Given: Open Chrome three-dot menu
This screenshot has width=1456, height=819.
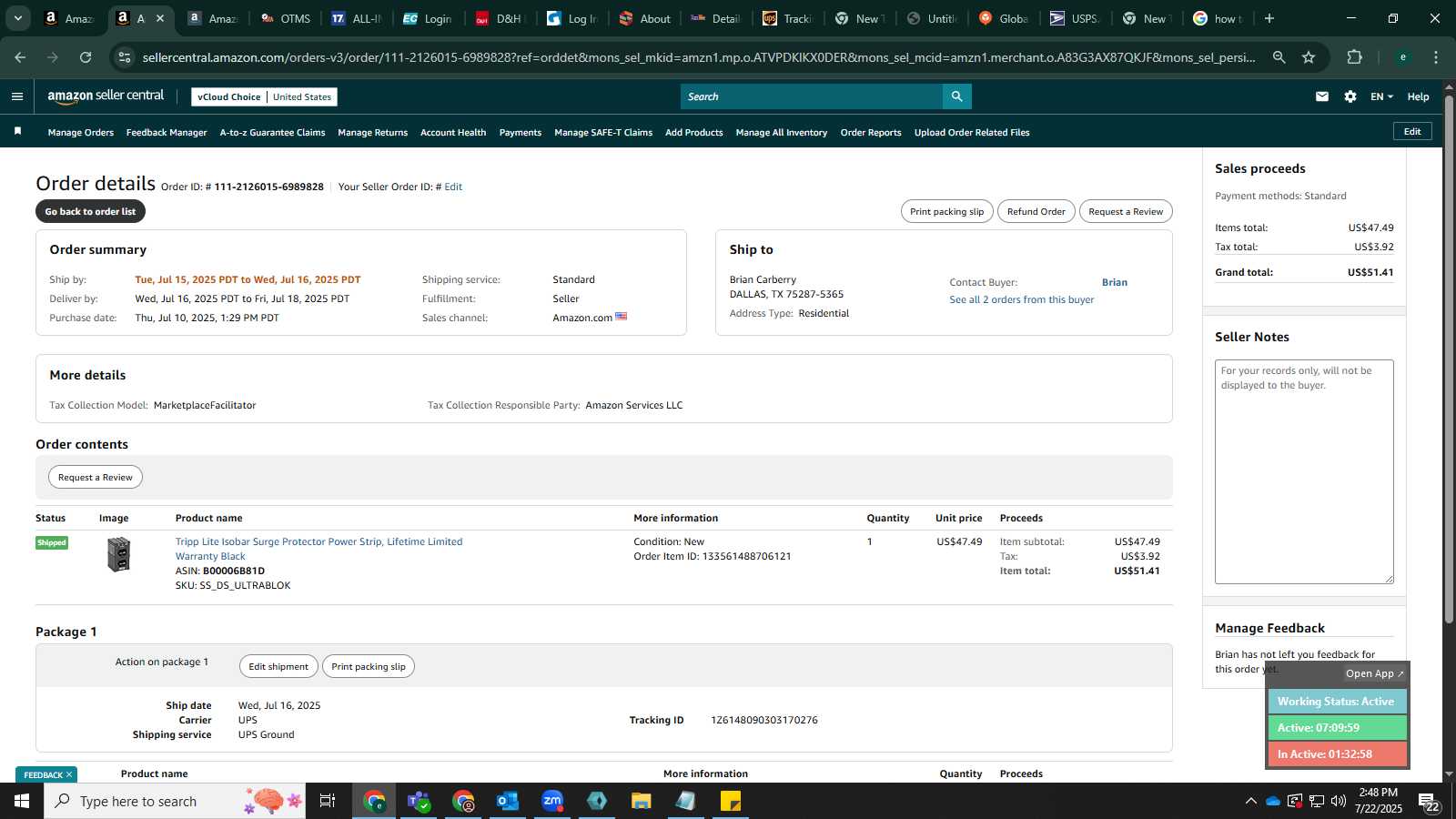Looking at the screenshot, I should pyautogui.click(x=1436, y=57).
